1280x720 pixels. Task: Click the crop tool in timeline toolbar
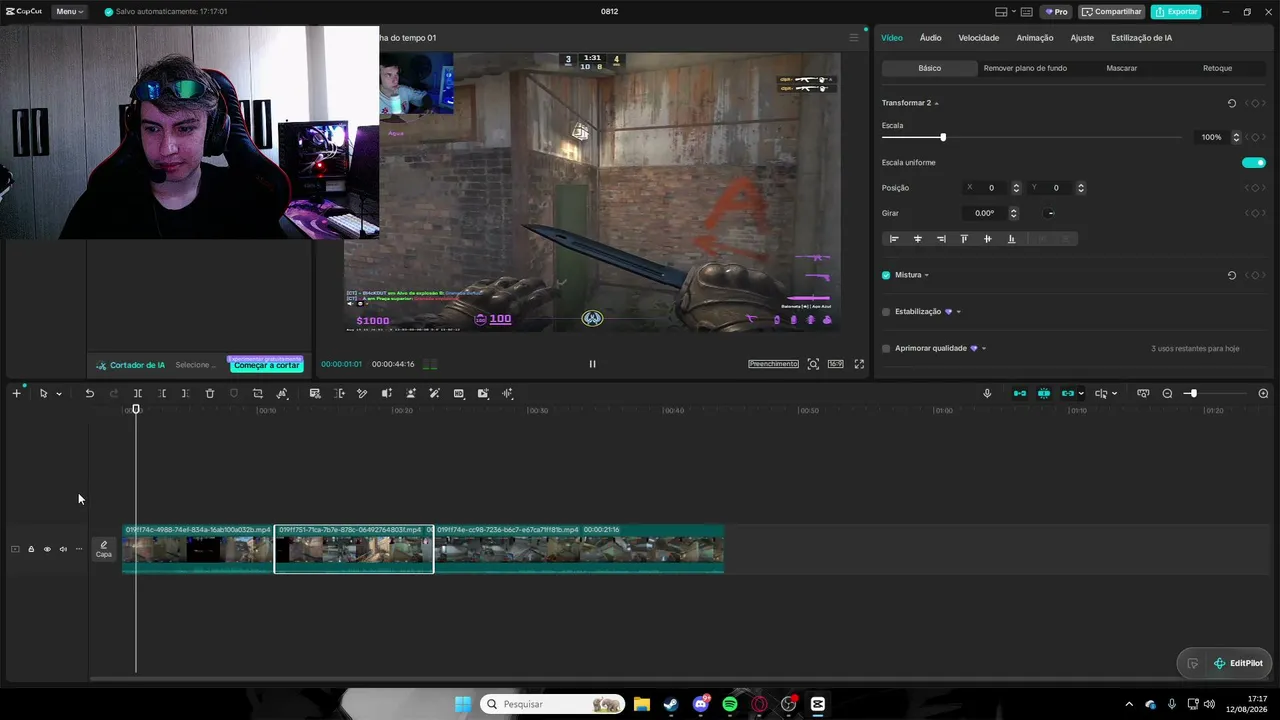point(258,394)
